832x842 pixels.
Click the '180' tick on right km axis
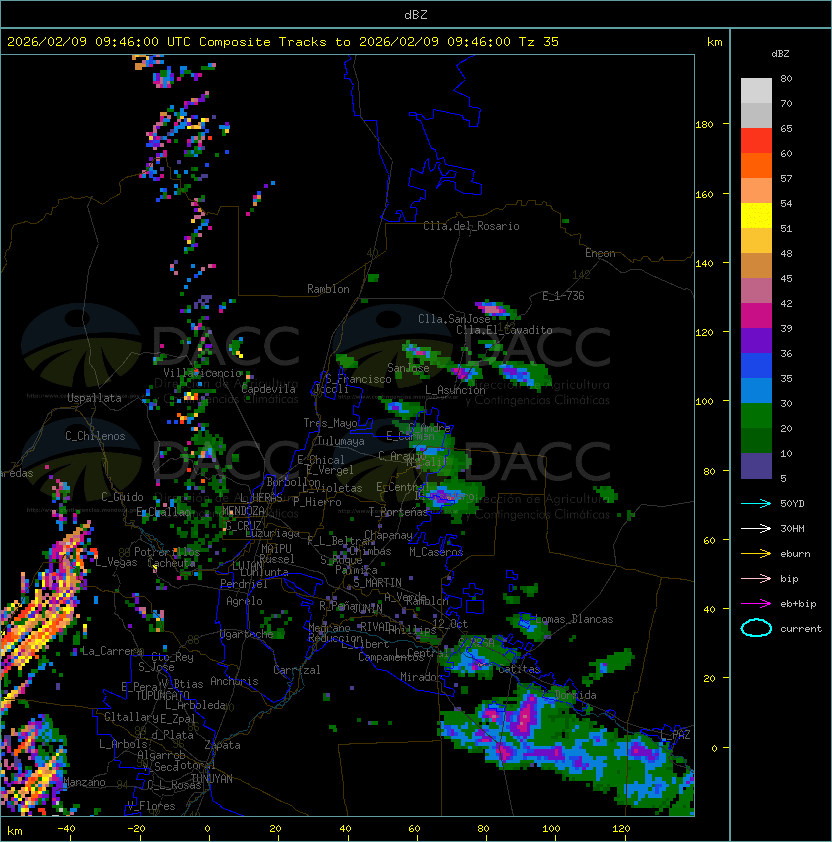pyautogui.click(x=704, y=125)
